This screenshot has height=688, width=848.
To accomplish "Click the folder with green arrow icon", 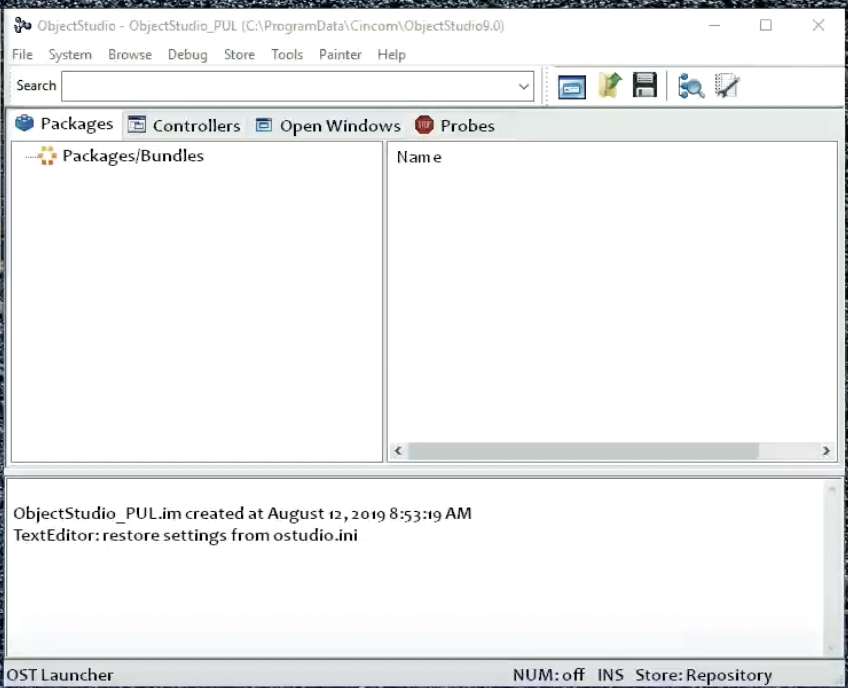I will pos(609,87).
